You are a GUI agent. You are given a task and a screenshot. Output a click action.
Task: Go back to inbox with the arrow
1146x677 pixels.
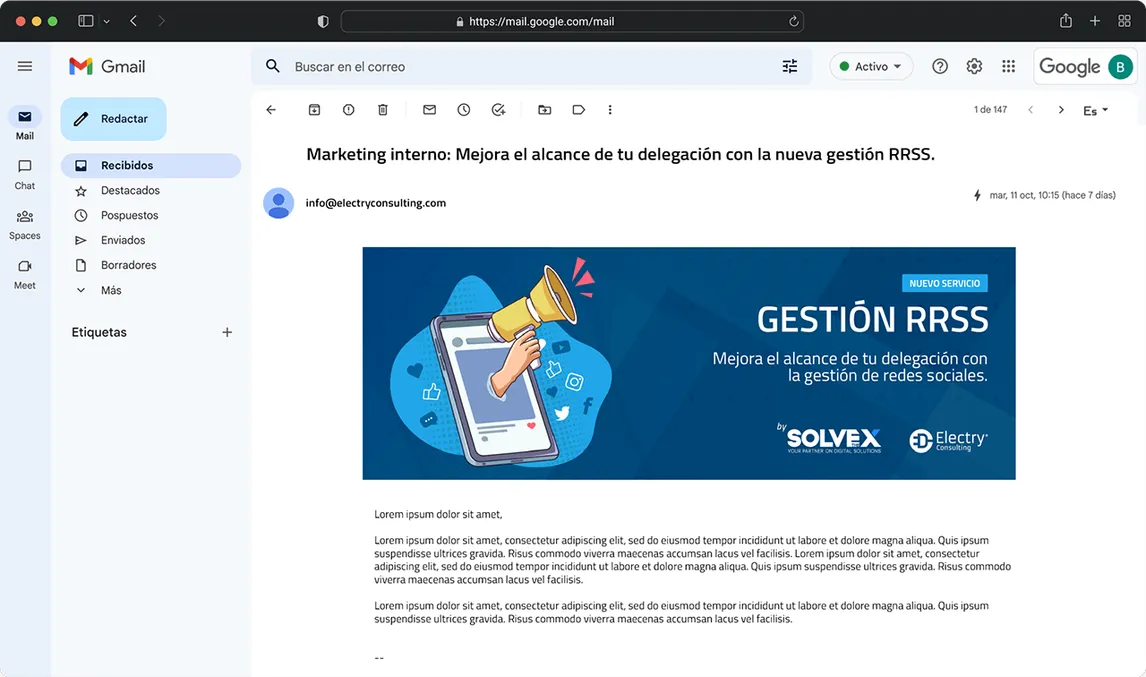point(271,110)
